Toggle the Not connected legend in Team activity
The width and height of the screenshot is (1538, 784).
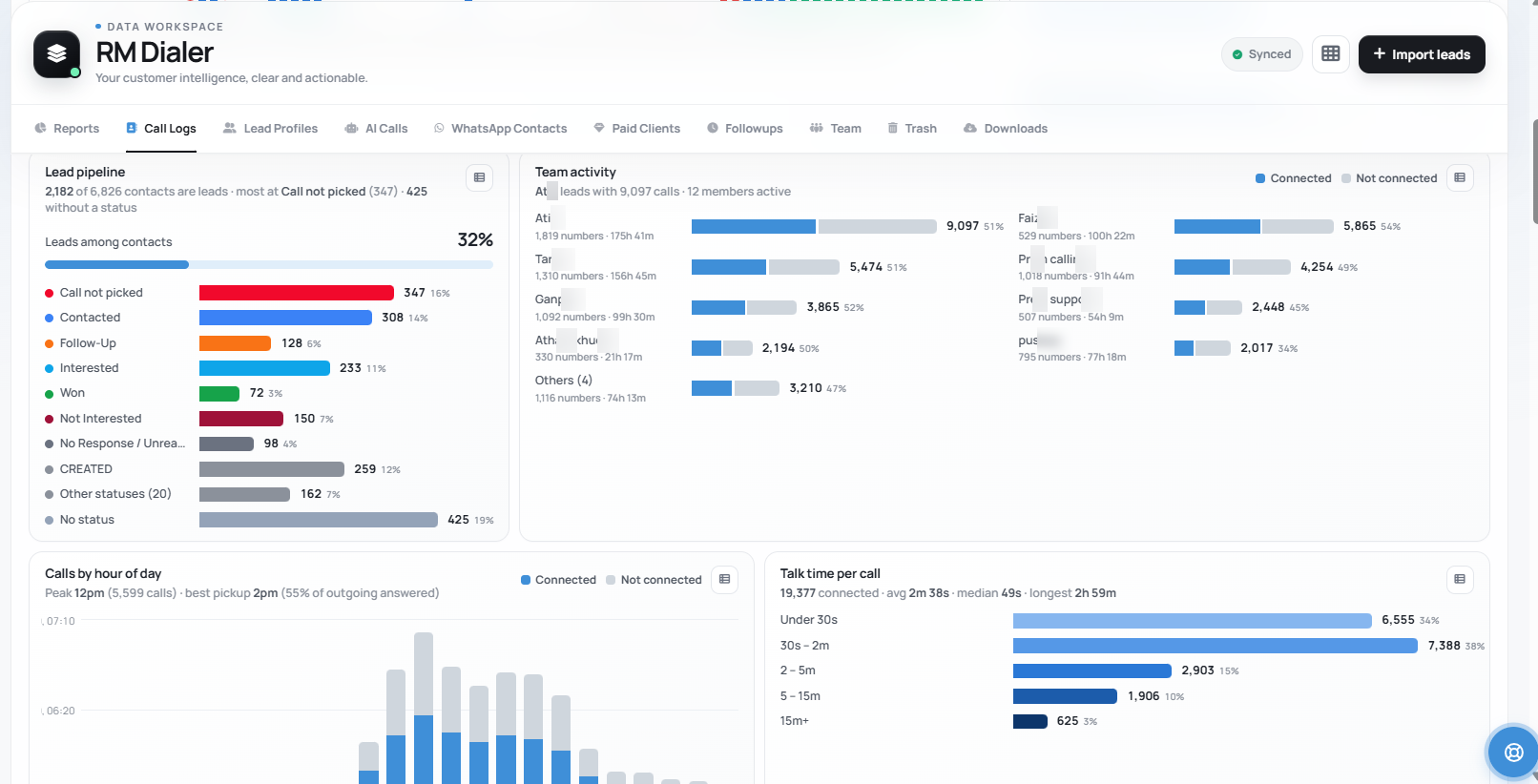tap(1389, 178)
